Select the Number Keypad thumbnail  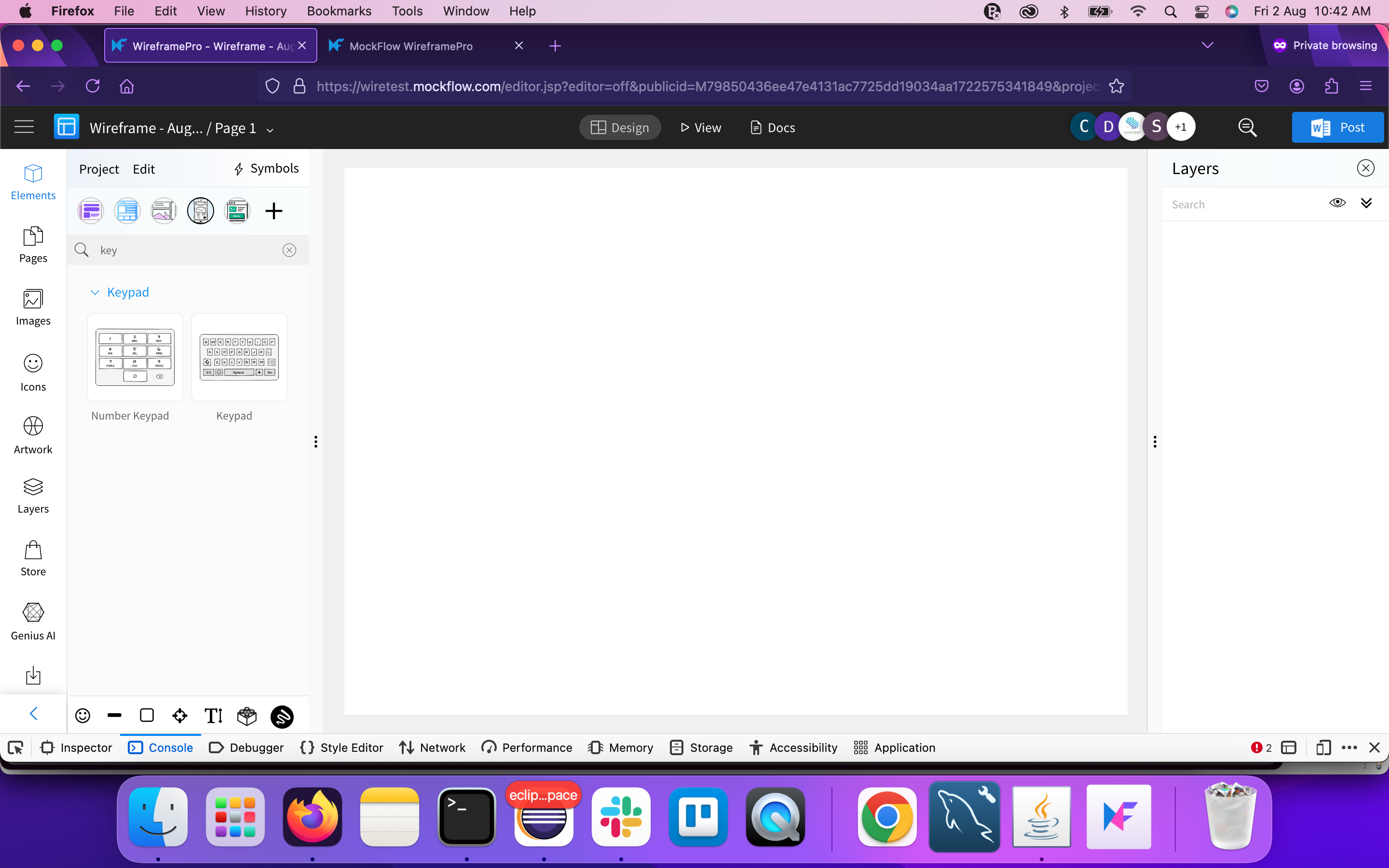(134, 357)
